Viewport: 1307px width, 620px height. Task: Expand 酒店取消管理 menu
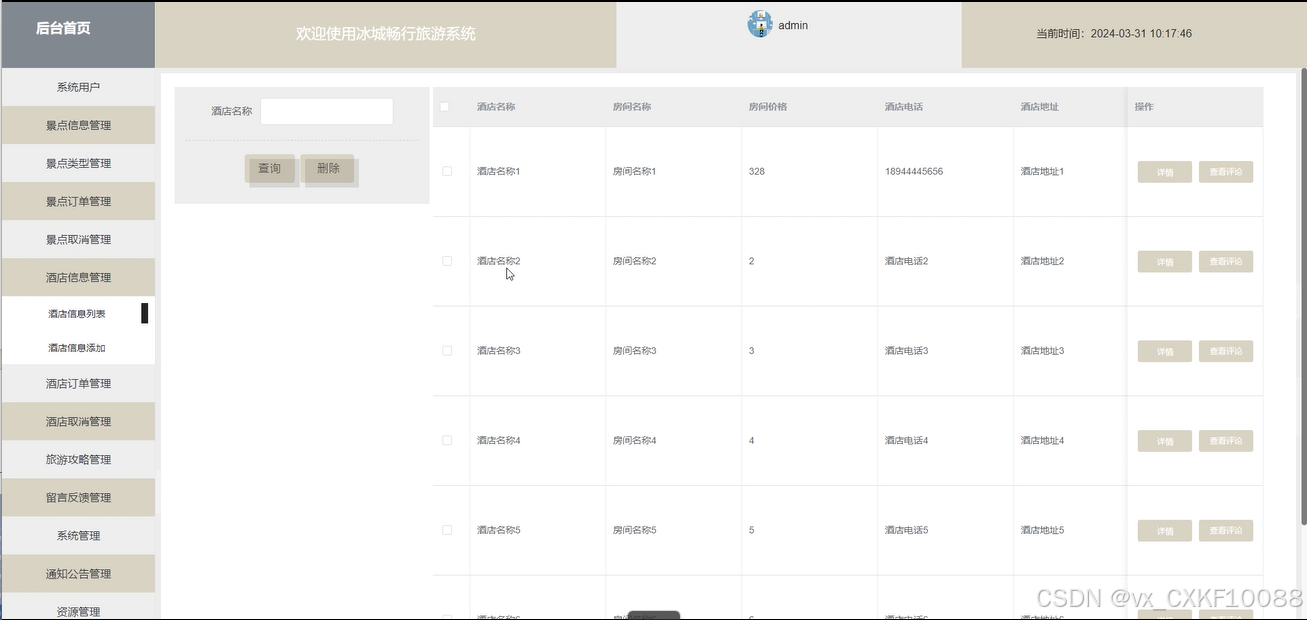pyautogui.click(x=78, y=421)
